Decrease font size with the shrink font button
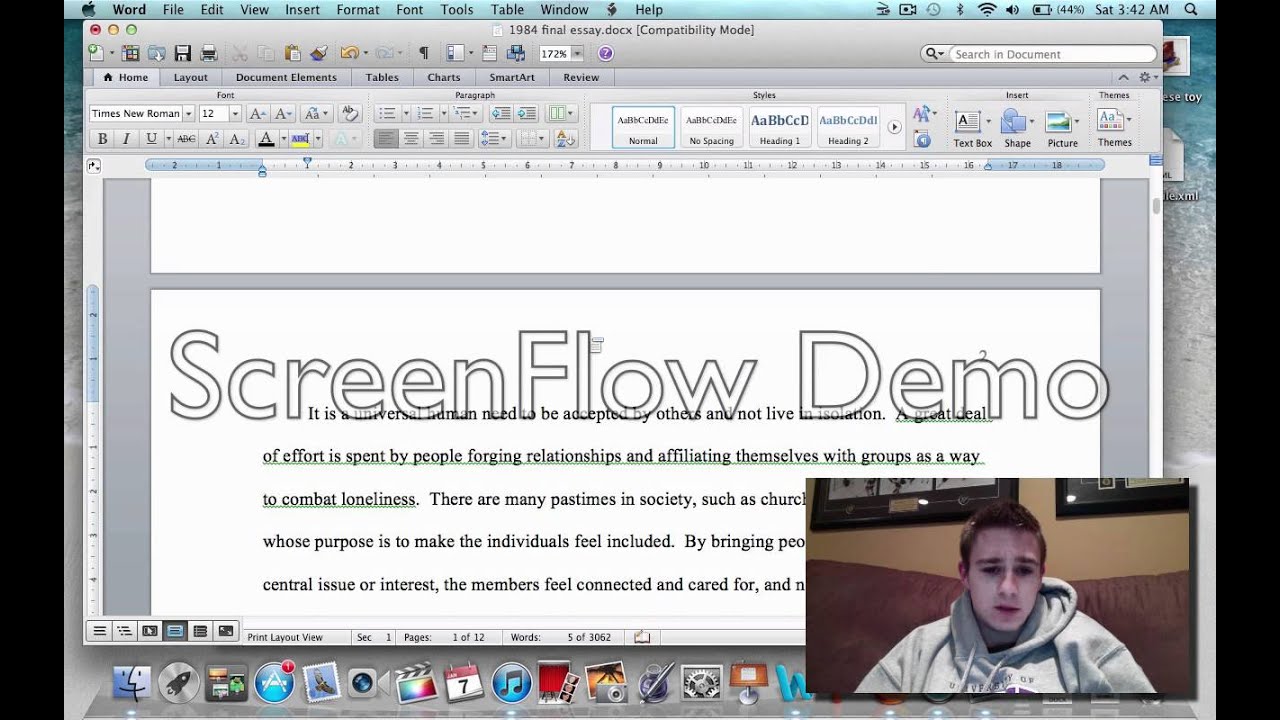 [x=283, y=114]
